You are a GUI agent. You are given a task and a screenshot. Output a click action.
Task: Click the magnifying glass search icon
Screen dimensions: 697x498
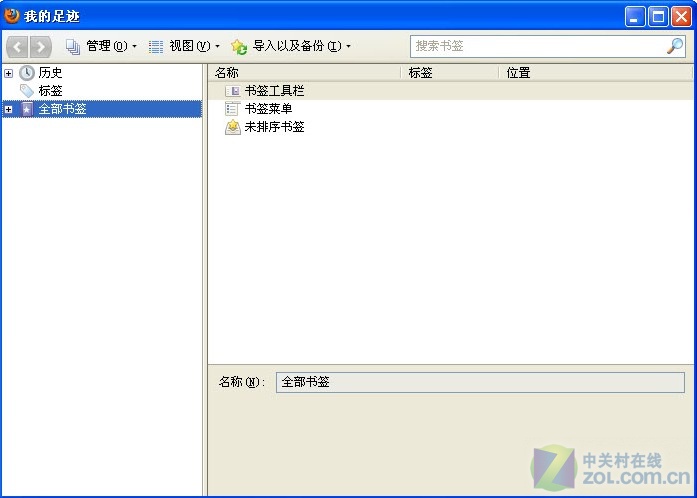point(675,46)
